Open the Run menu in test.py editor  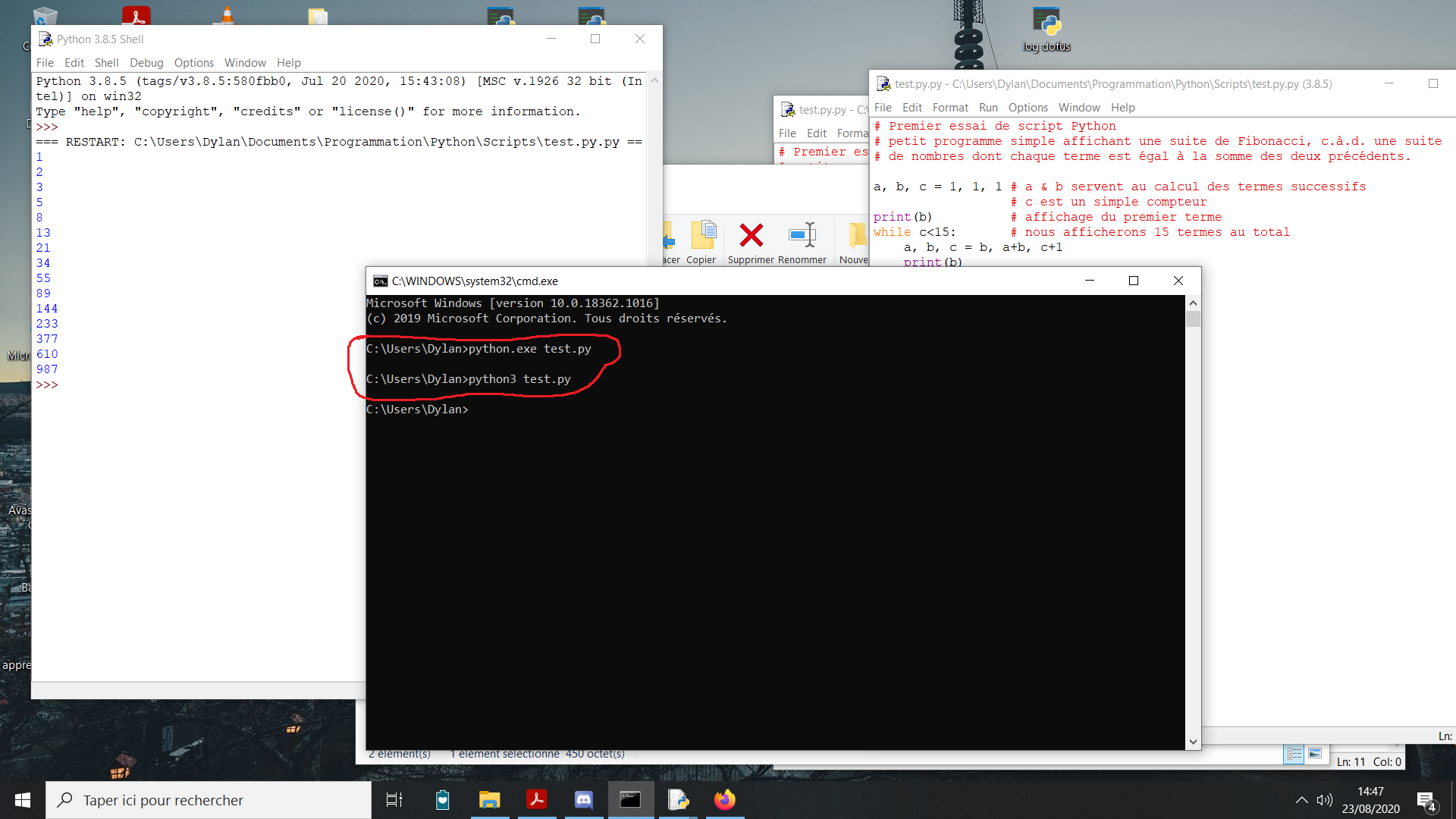click(988, 108)
